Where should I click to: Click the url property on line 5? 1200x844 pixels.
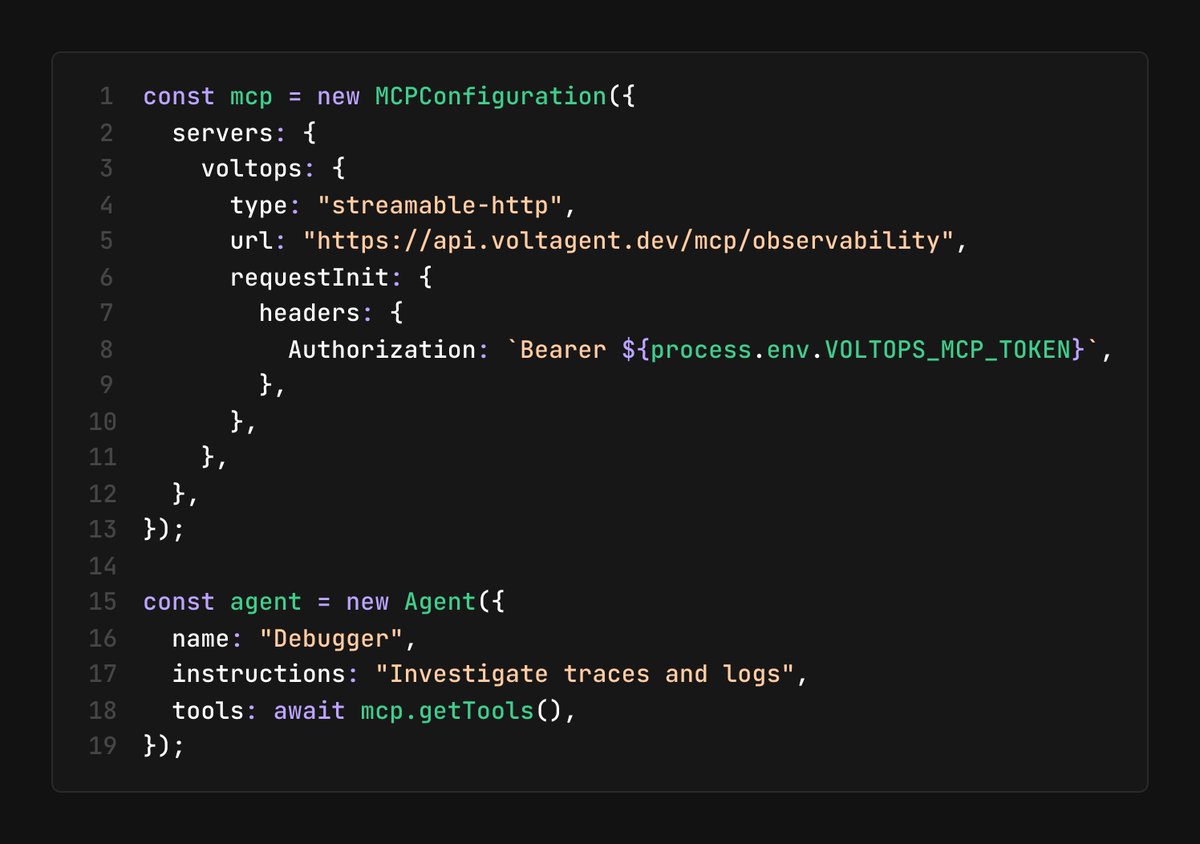point(252,241)
